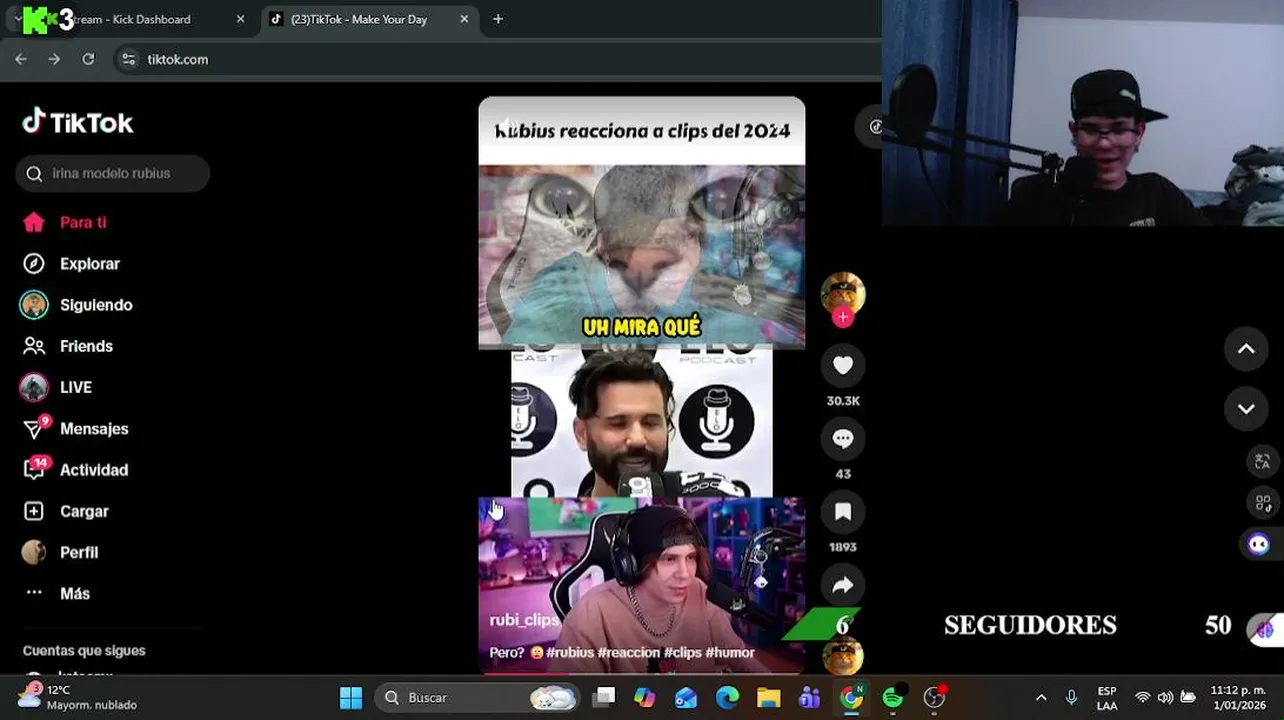Click the TikTok logo
1284x720 pixels.
[78, 122]
